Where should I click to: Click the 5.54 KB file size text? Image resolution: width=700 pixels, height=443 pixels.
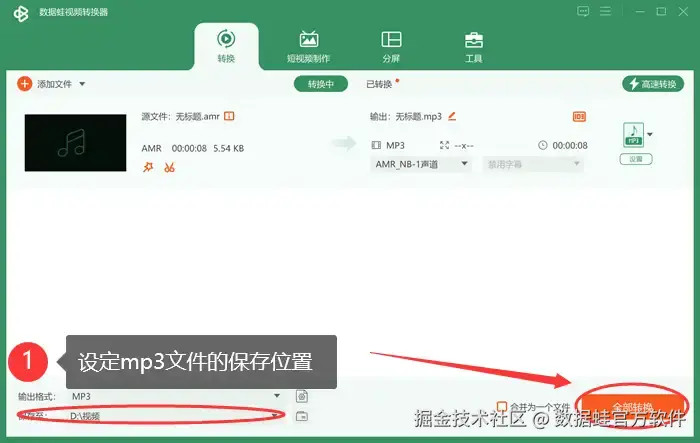tap(229, 148)
